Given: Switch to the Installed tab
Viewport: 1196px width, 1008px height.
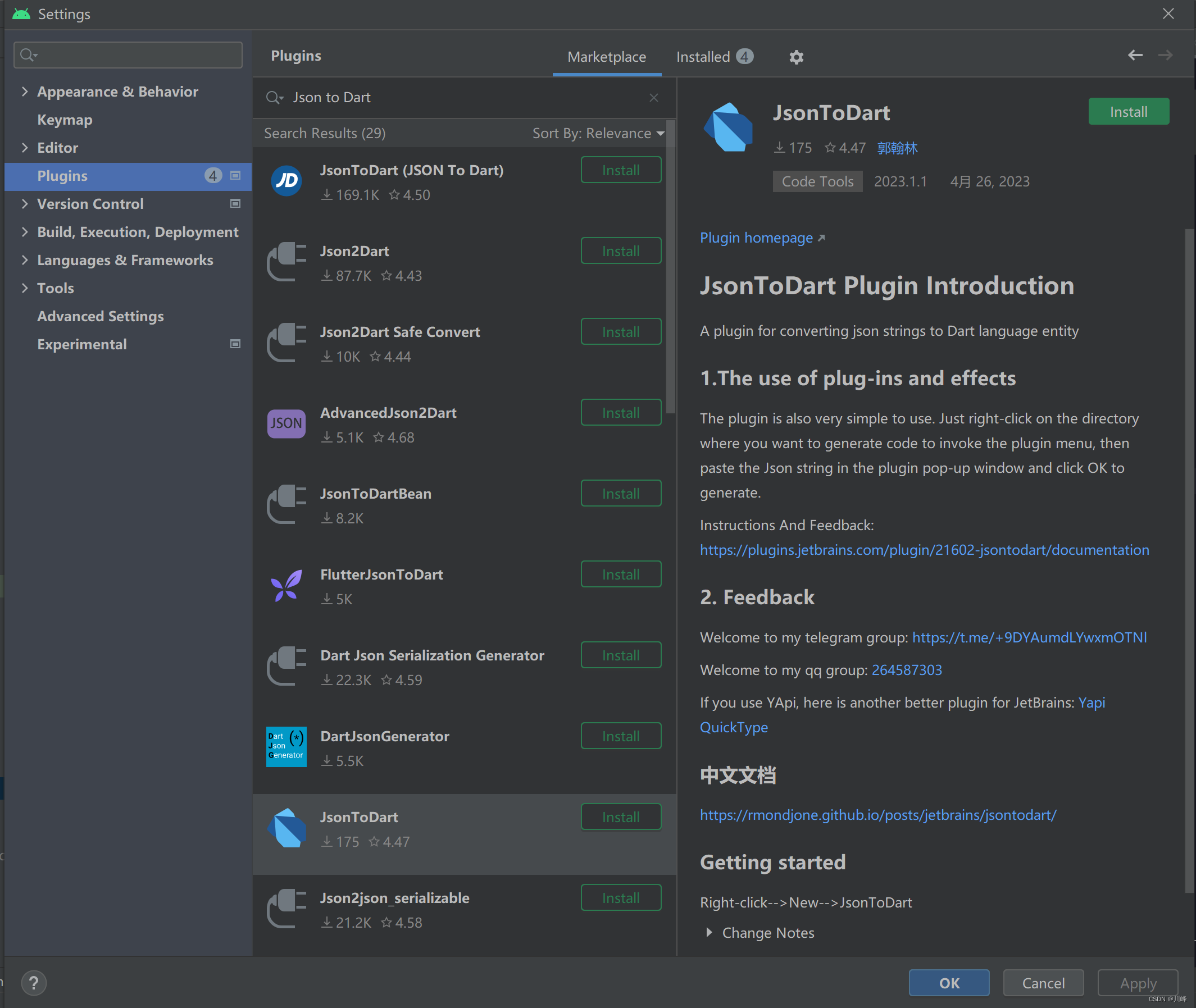Looking at the screenshot, I should 715,57.
